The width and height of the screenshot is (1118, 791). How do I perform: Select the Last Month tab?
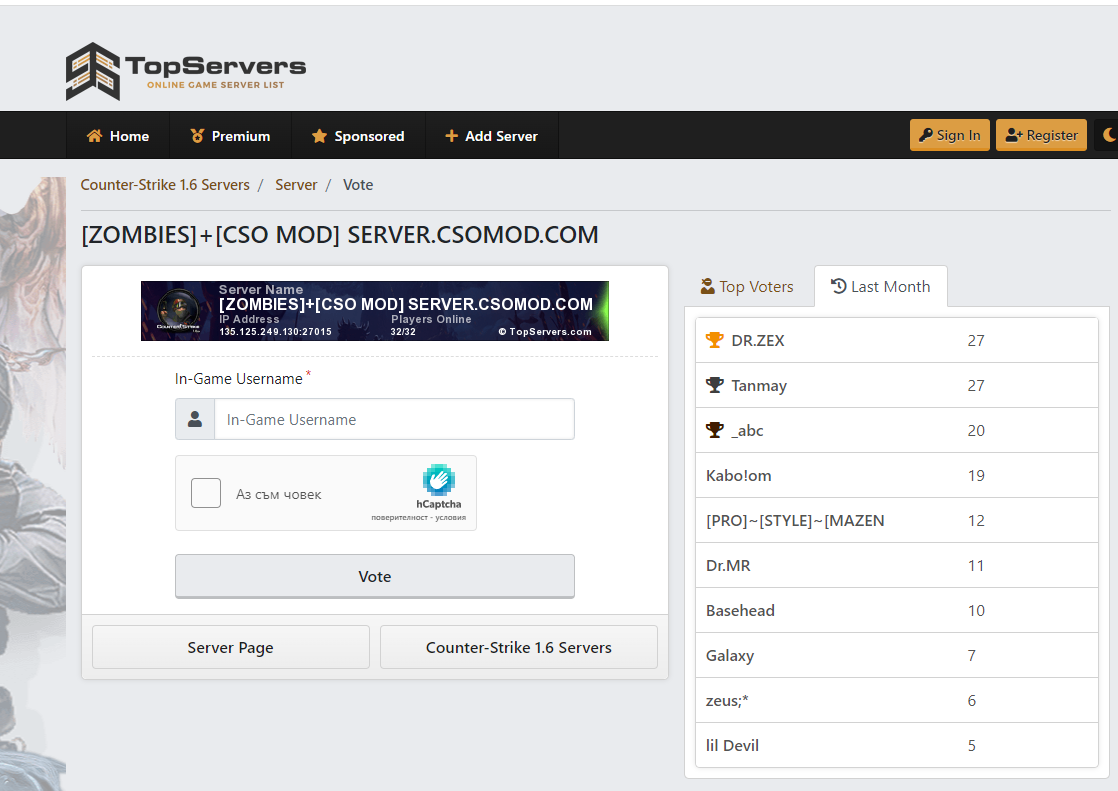[x=880, y=287]
